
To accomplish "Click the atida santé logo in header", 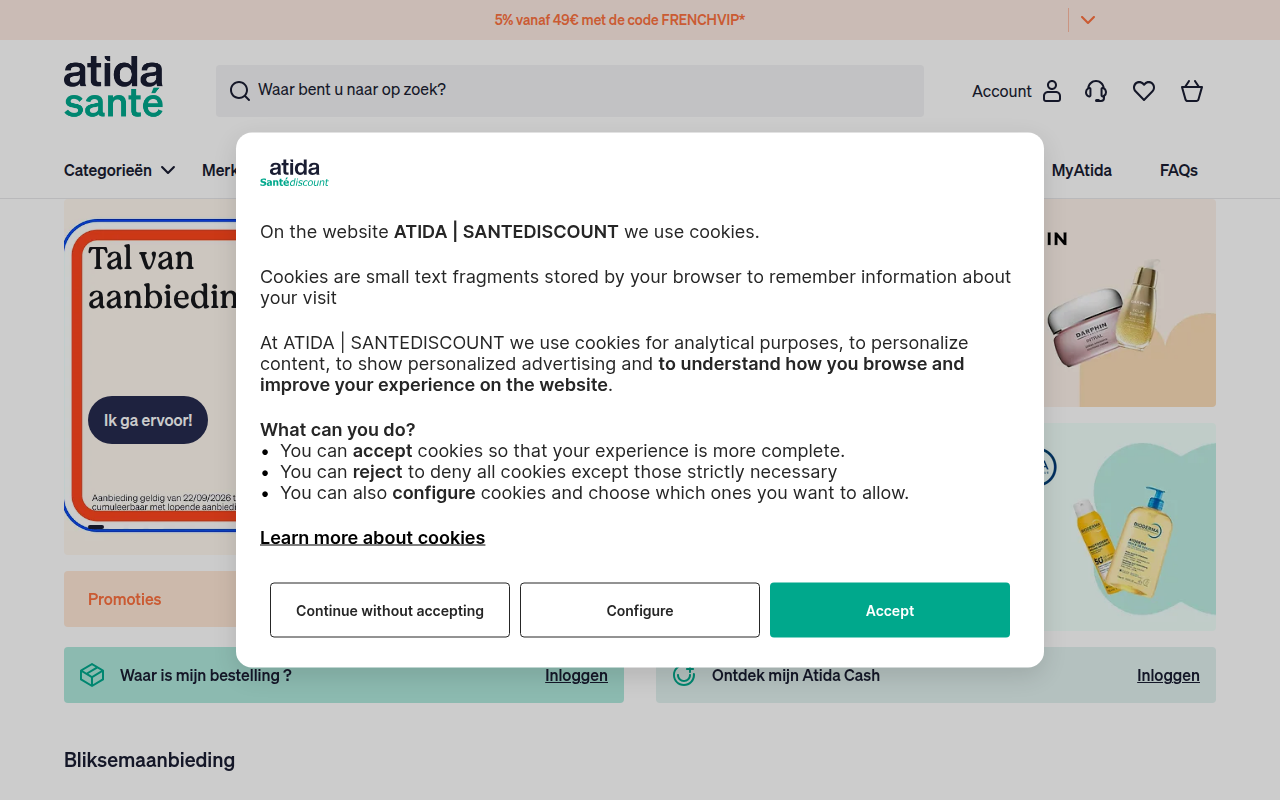I will point(113,88).
